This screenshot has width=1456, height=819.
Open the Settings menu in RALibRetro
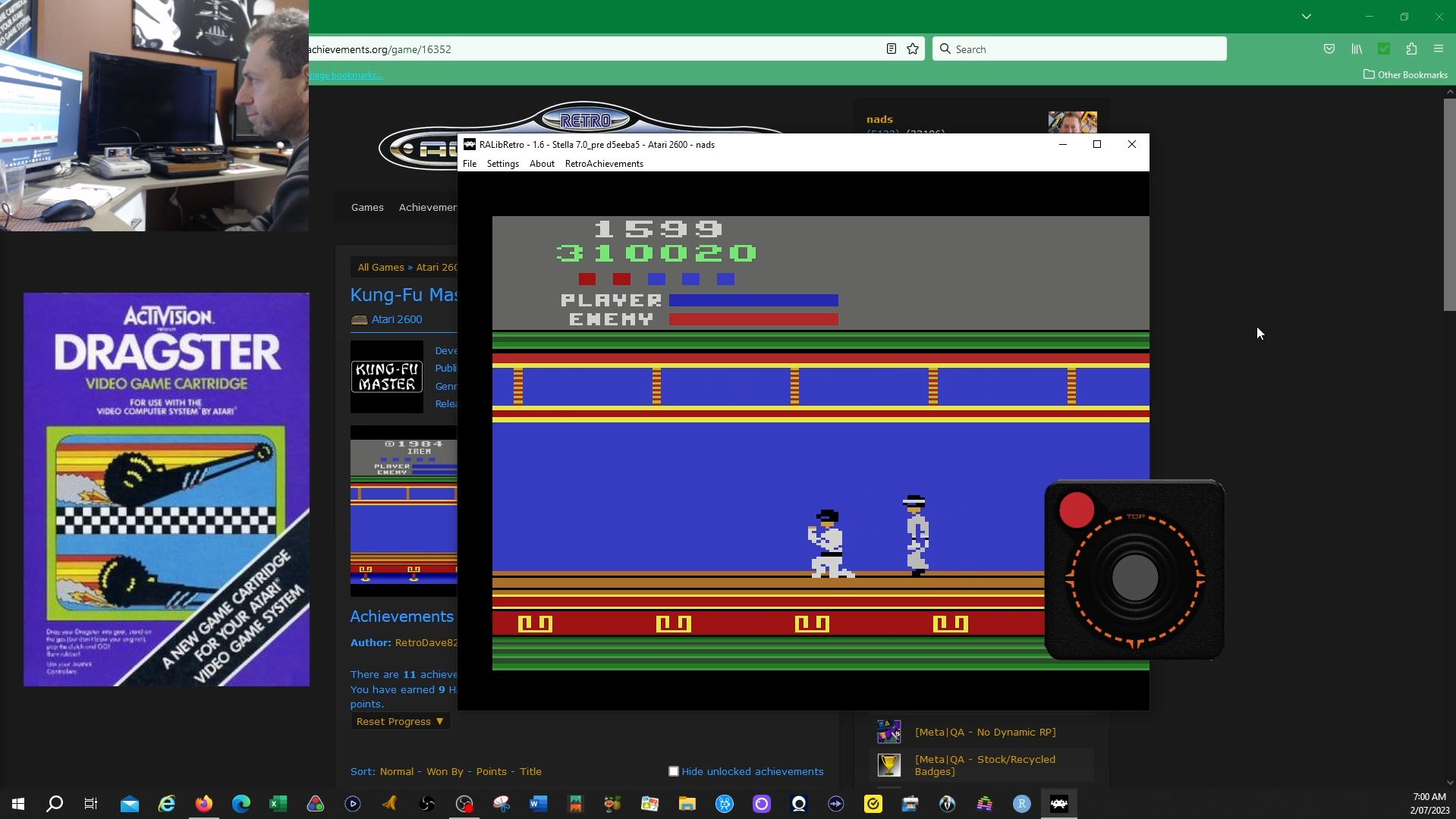point(502,164)
